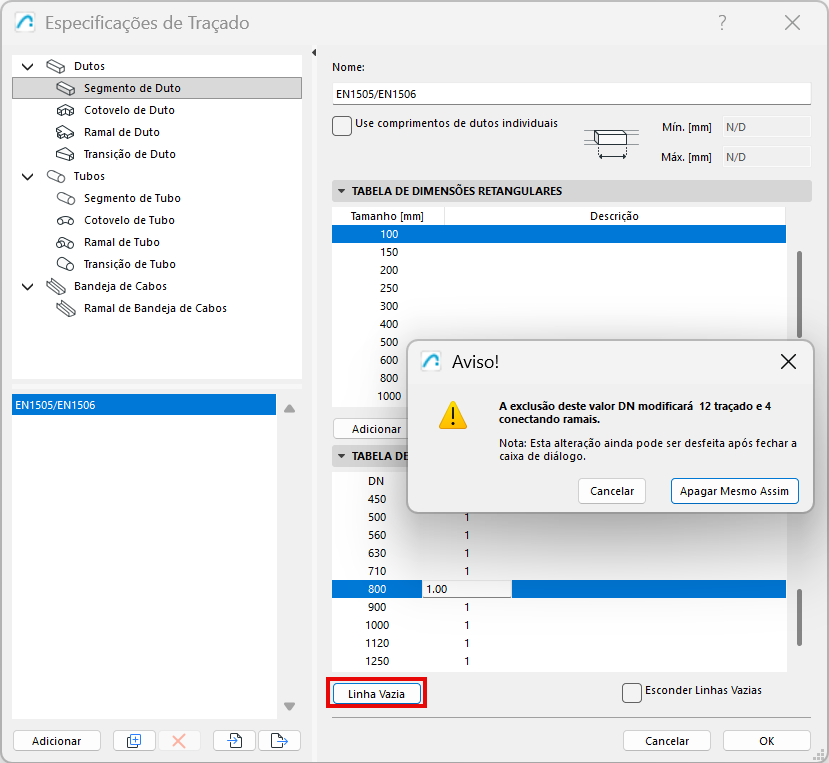Click the DN table vertical scrollbar
The image size is (829, 763).
[x=799, y=617]
